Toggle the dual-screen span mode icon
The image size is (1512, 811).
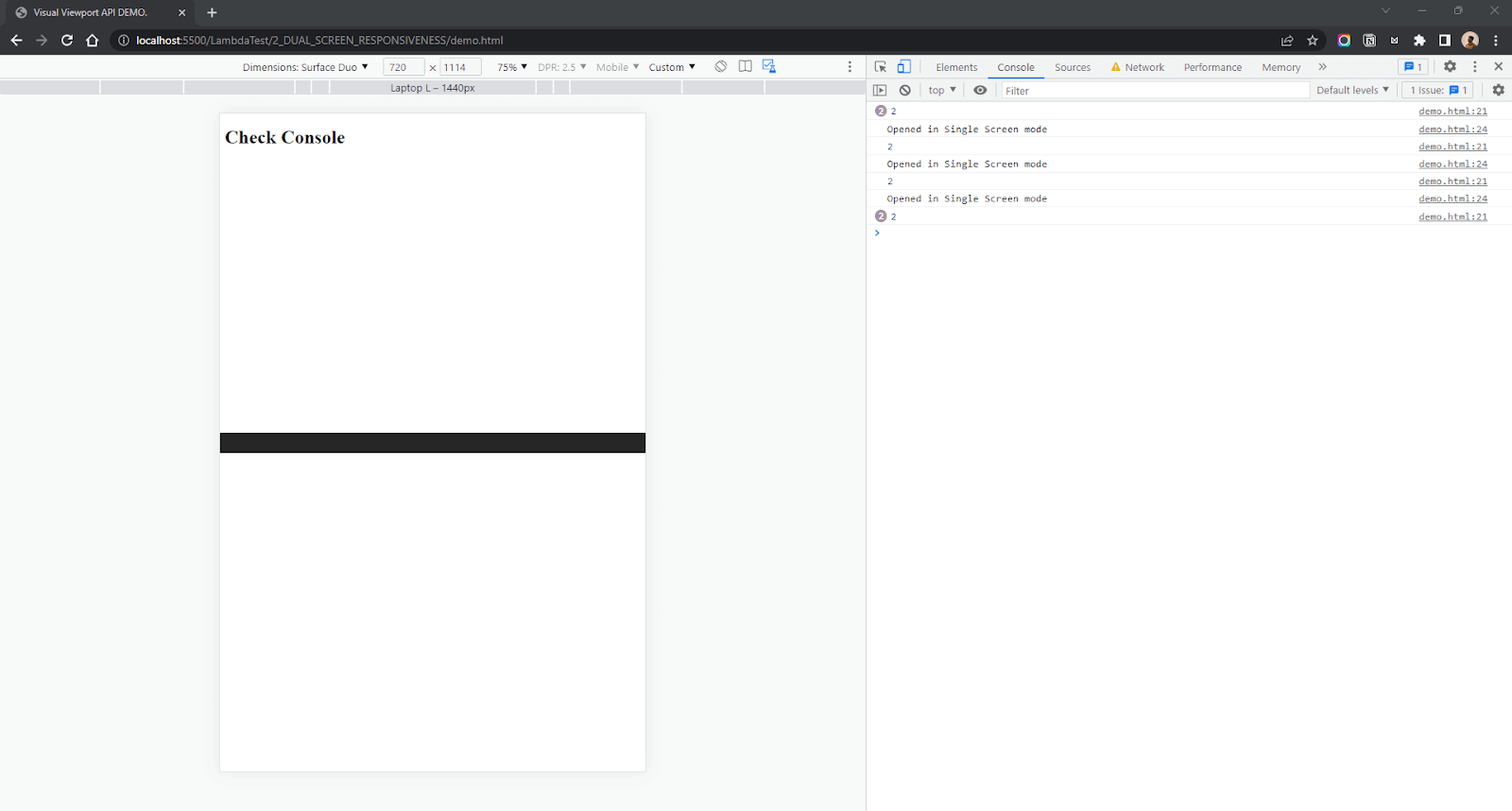pyautogui.click(x=746, y=66)
